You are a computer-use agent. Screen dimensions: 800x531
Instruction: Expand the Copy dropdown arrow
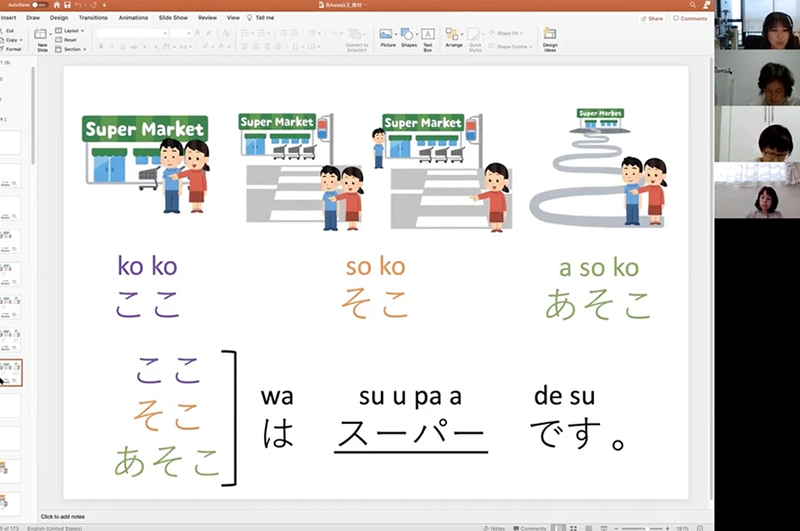pyautogui.click(x=21, y=40)
